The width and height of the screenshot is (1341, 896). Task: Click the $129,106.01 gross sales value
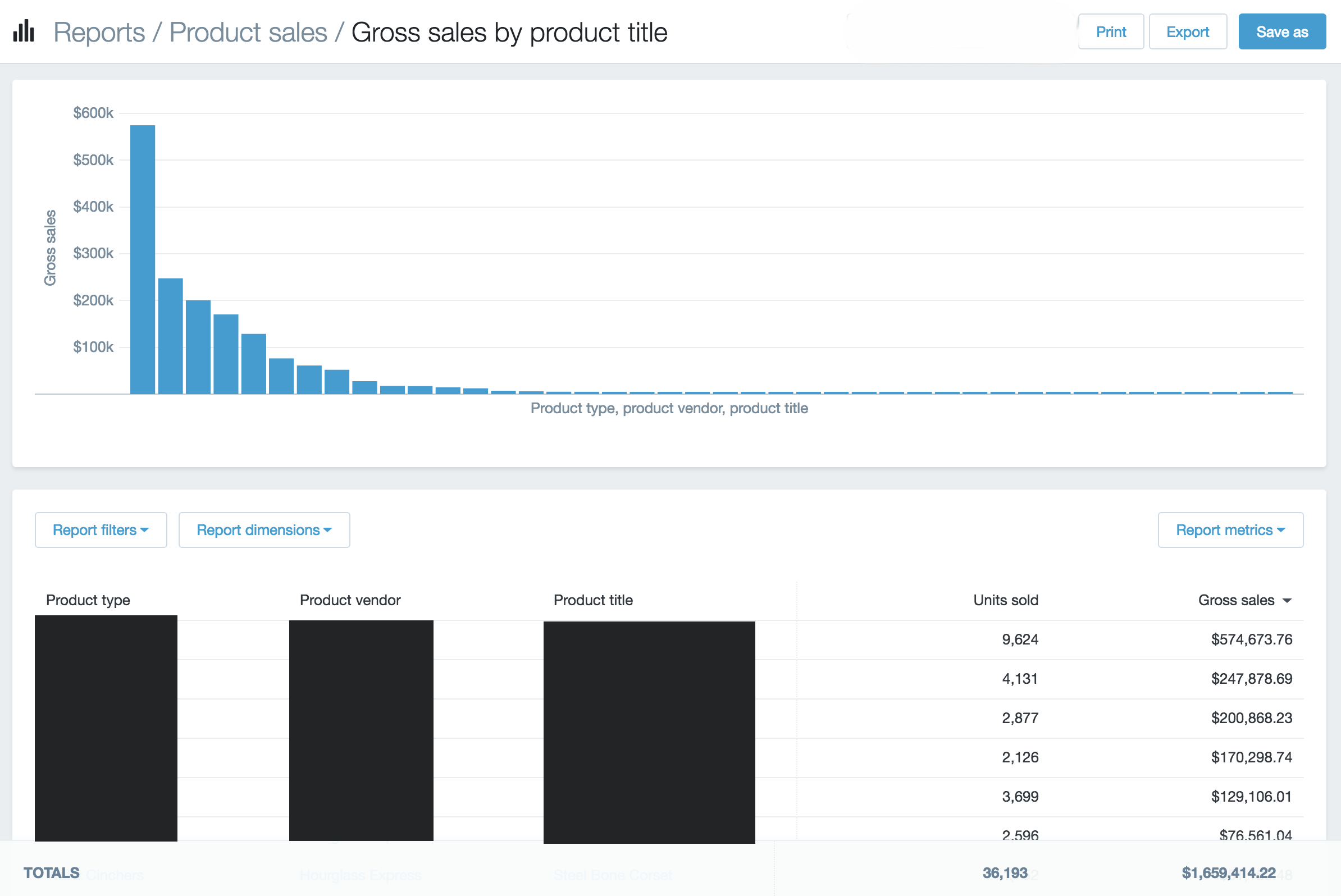[1251, 797]
